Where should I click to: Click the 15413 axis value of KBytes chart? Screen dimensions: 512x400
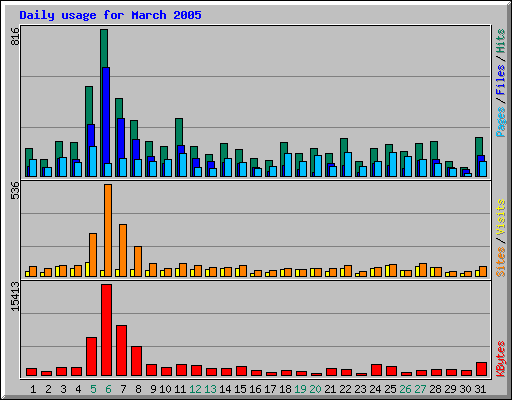click(x=15, y=297)
